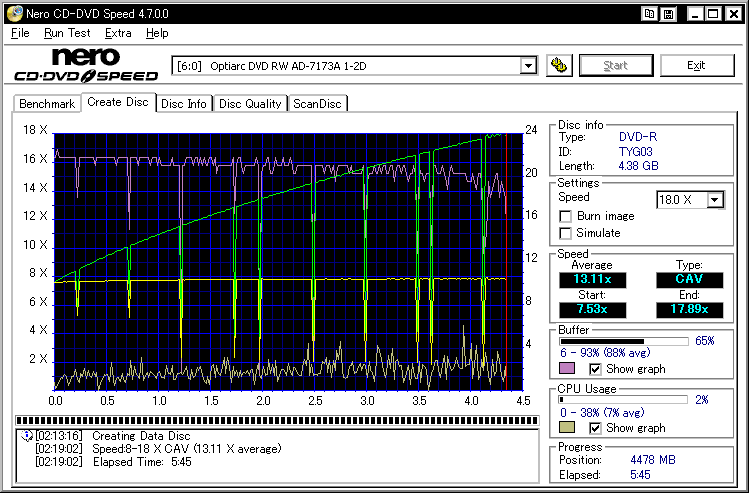Screen dimensions: 749x493
Task: Open the 18.0 X speed dropdown
Action: (714, 200)
